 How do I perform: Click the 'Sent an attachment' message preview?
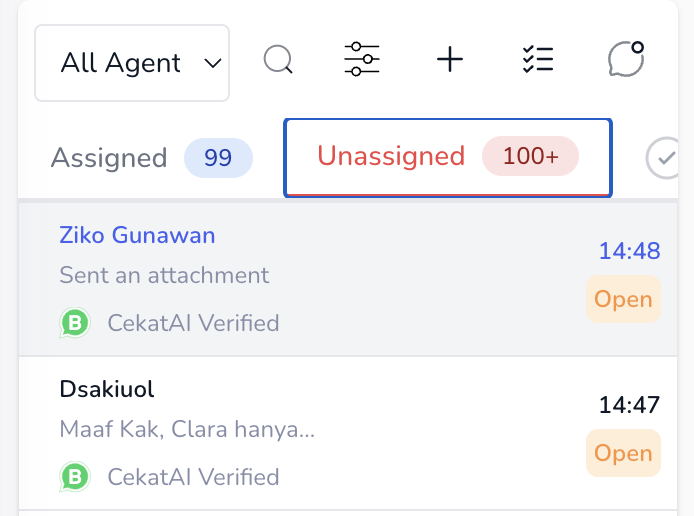pos(164,275)
